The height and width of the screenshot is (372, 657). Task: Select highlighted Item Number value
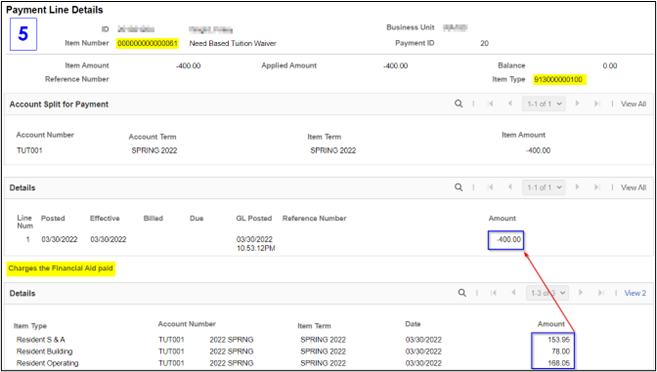(x=147, y=43)
